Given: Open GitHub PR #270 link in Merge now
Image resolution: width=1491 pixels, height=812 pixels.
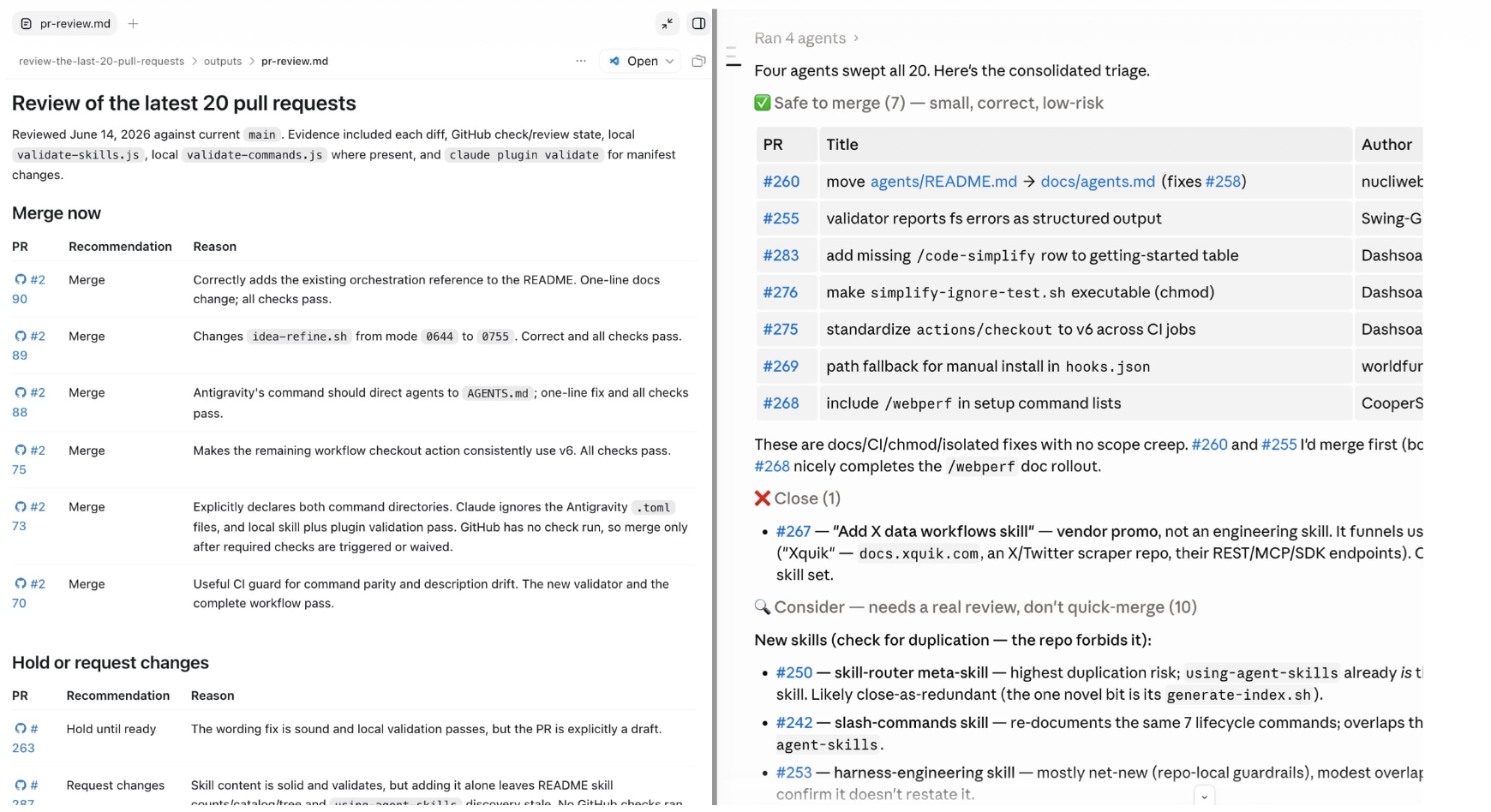Looking at the screenshot, I should point(29,593).
